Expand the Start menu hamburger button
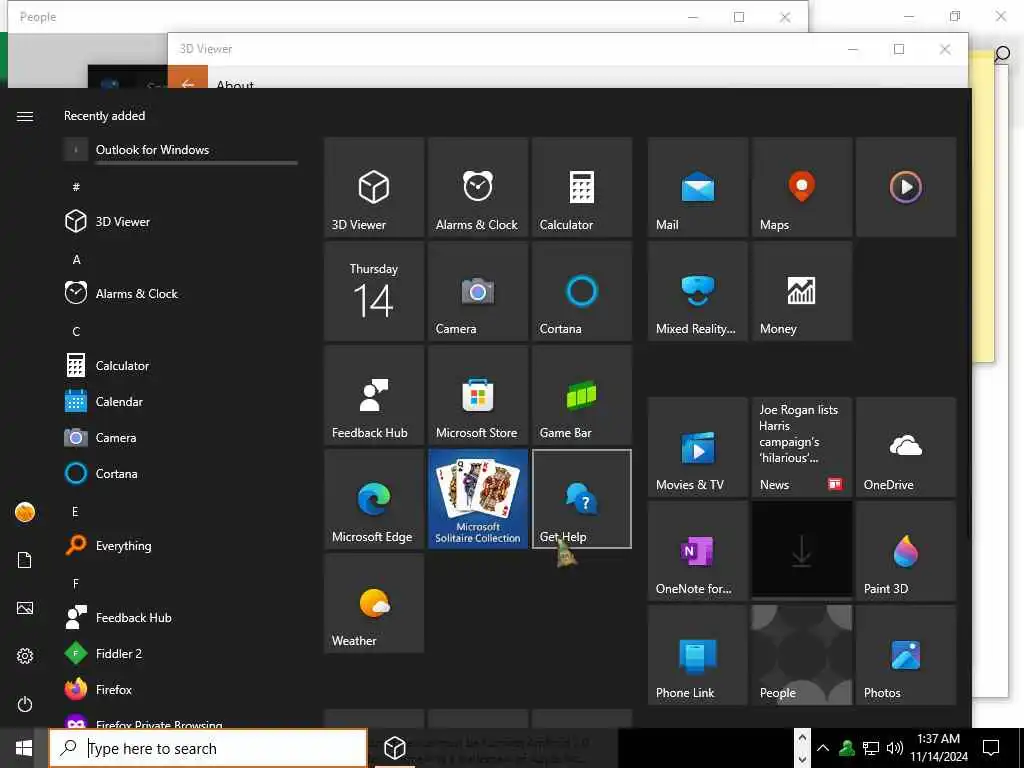The image size is (1024, 768). 25,116
